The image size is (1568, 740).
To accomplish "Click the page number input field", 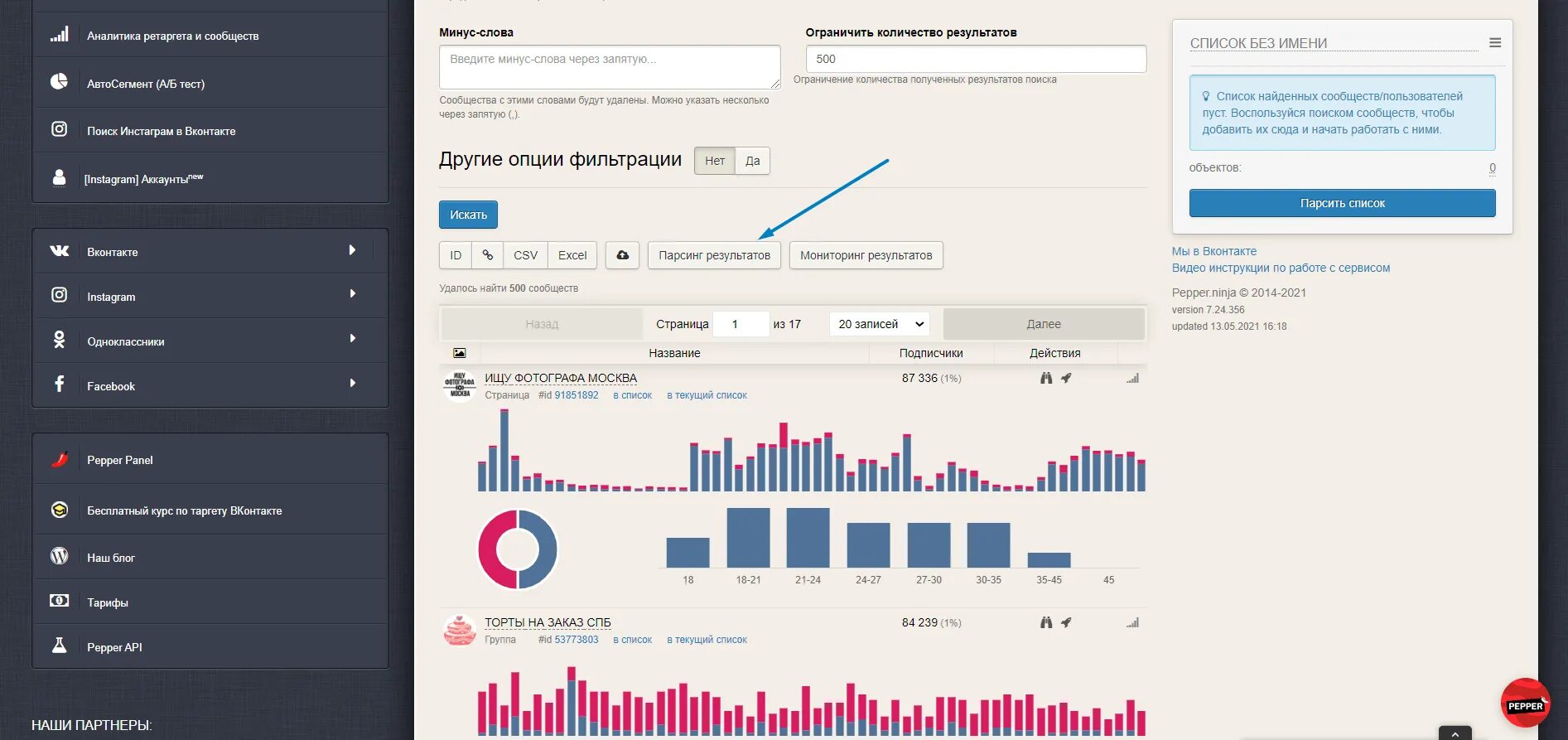I will [x=741, y=324].
